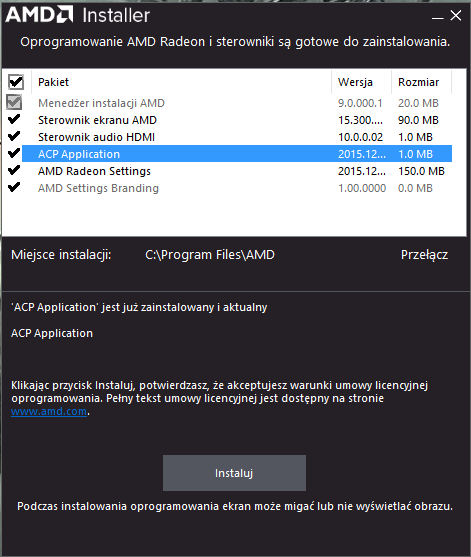This screenshot has width=471, height=557.
Task: Minimize the AMD Installer window
Action: (x=438, y=16)
